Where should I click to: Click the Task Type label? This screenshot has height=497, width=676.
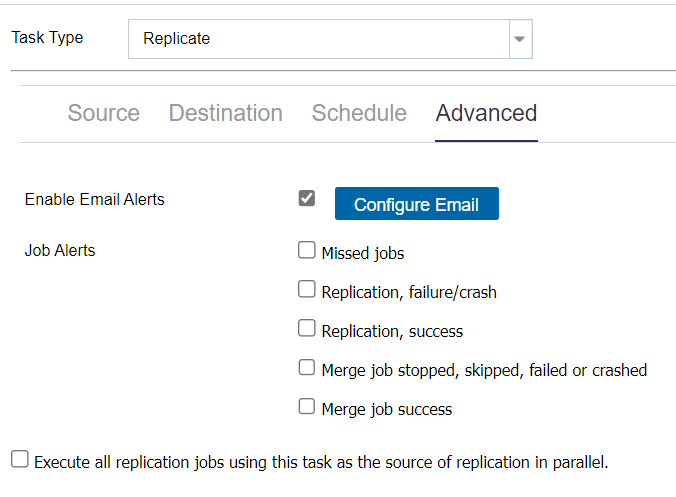pyautogui.click(x=47, y=38)
